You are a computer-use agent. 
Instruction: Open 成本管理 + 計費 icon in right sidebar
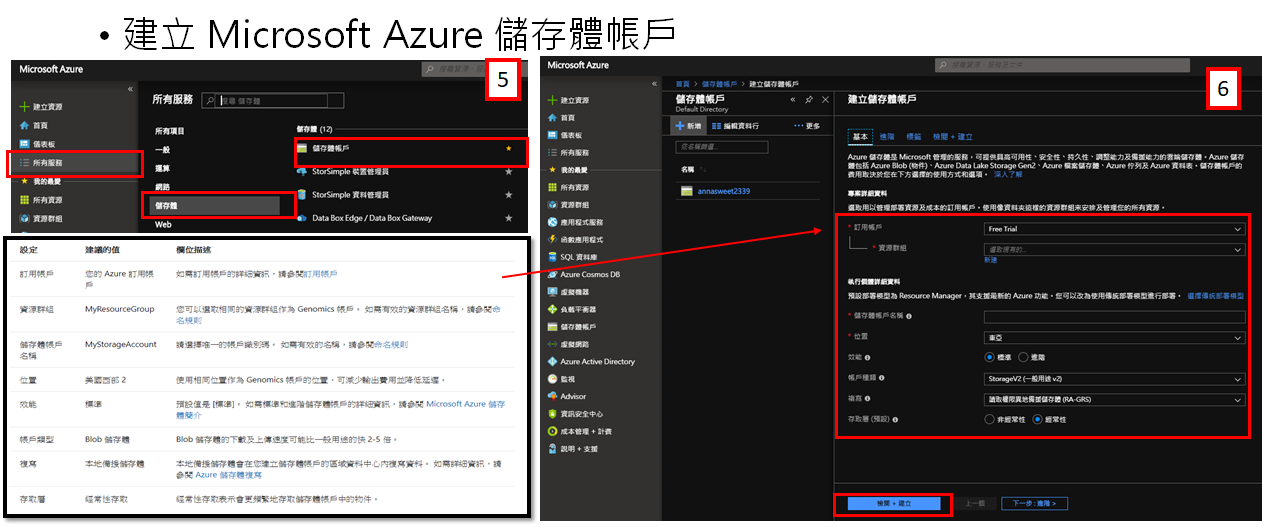(x=552, y=431)
